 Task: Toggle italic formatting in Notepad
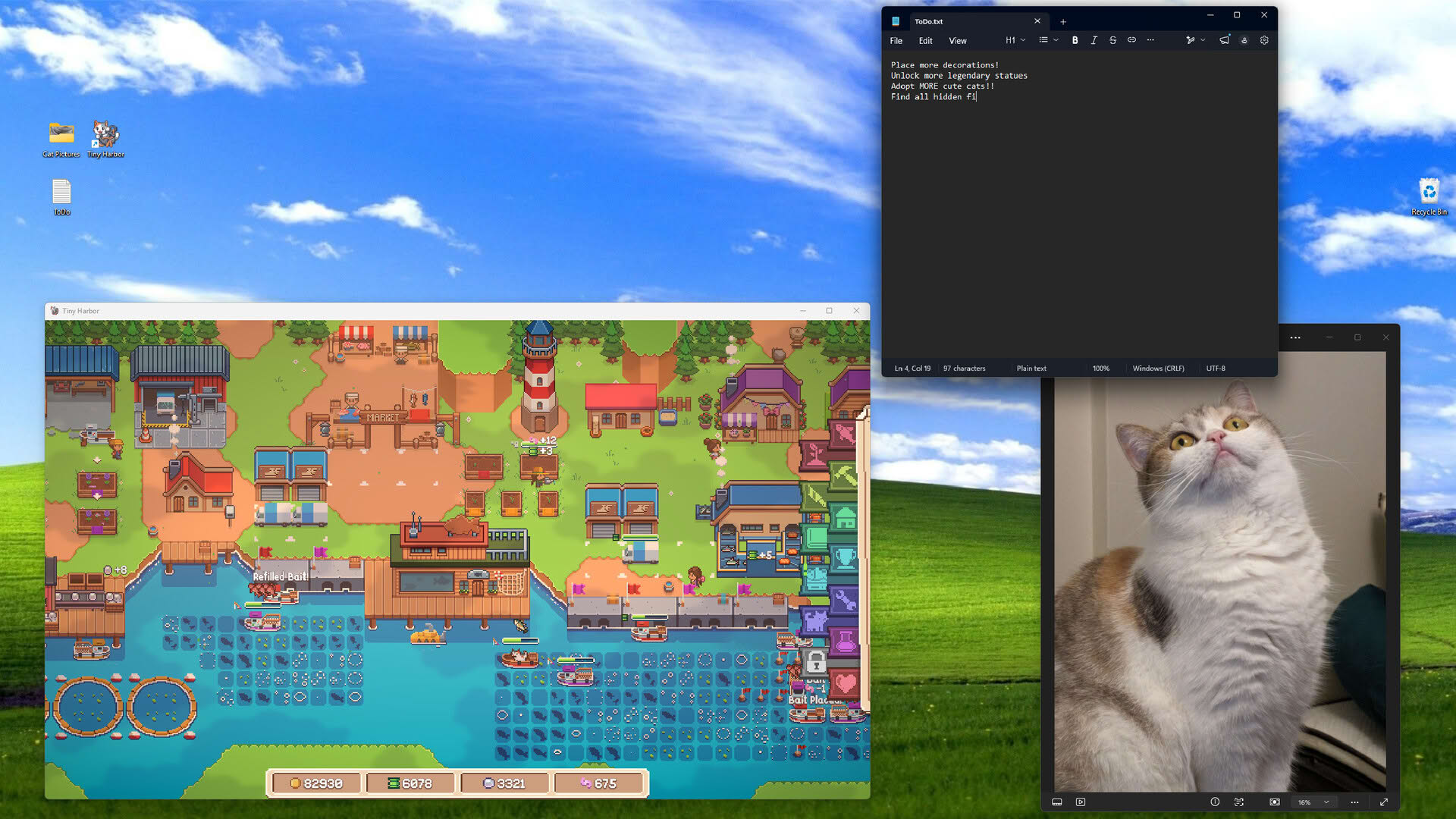(1094, 40)
